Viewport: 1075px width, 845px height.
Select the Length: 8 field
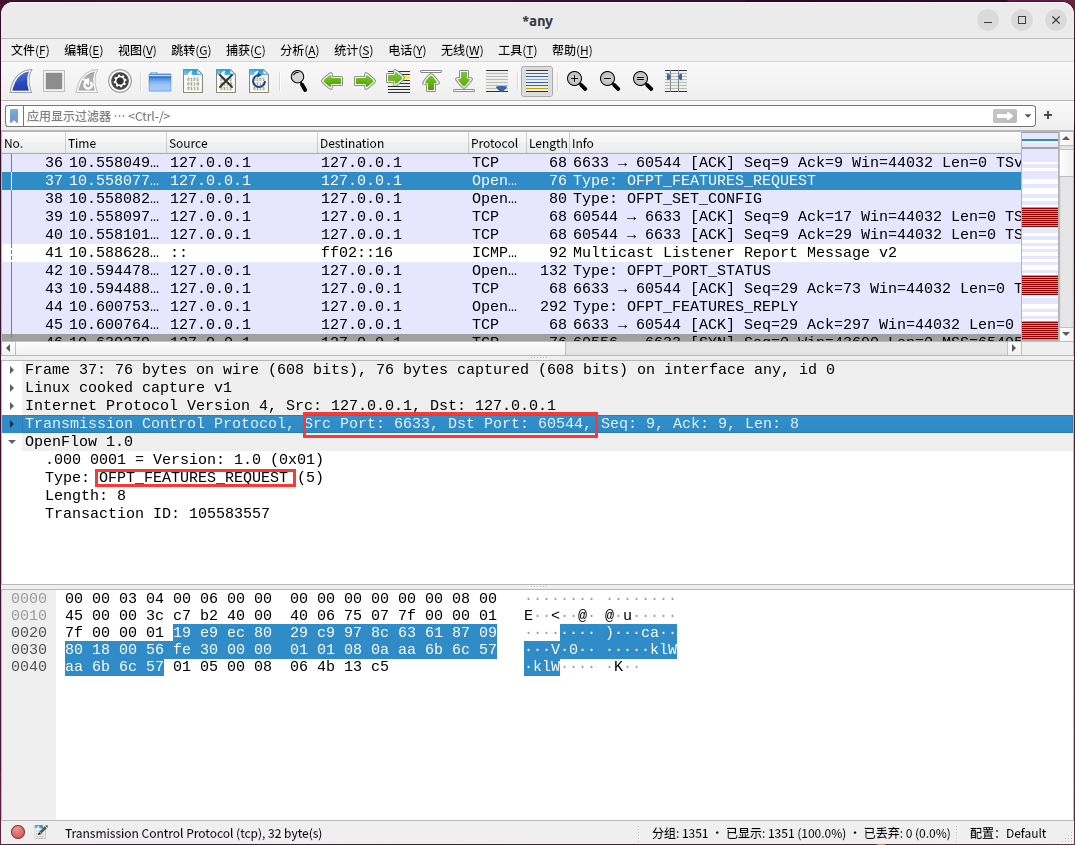click(x=85, y=495)
